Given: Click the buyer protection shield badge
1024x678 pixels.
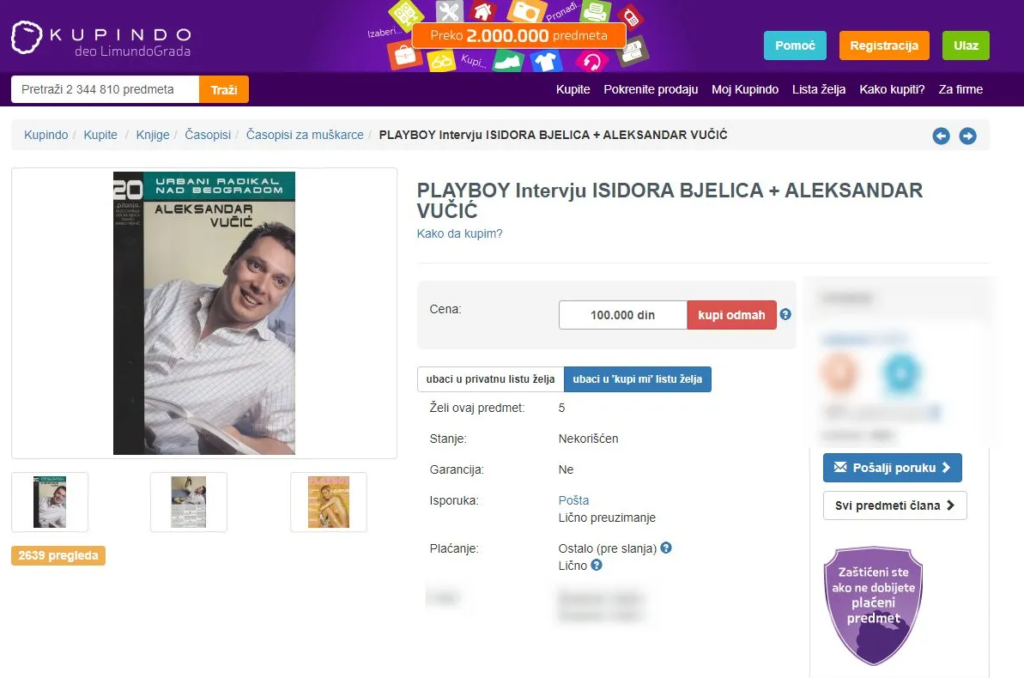Looking at the screenshot, I should [873, 605].
